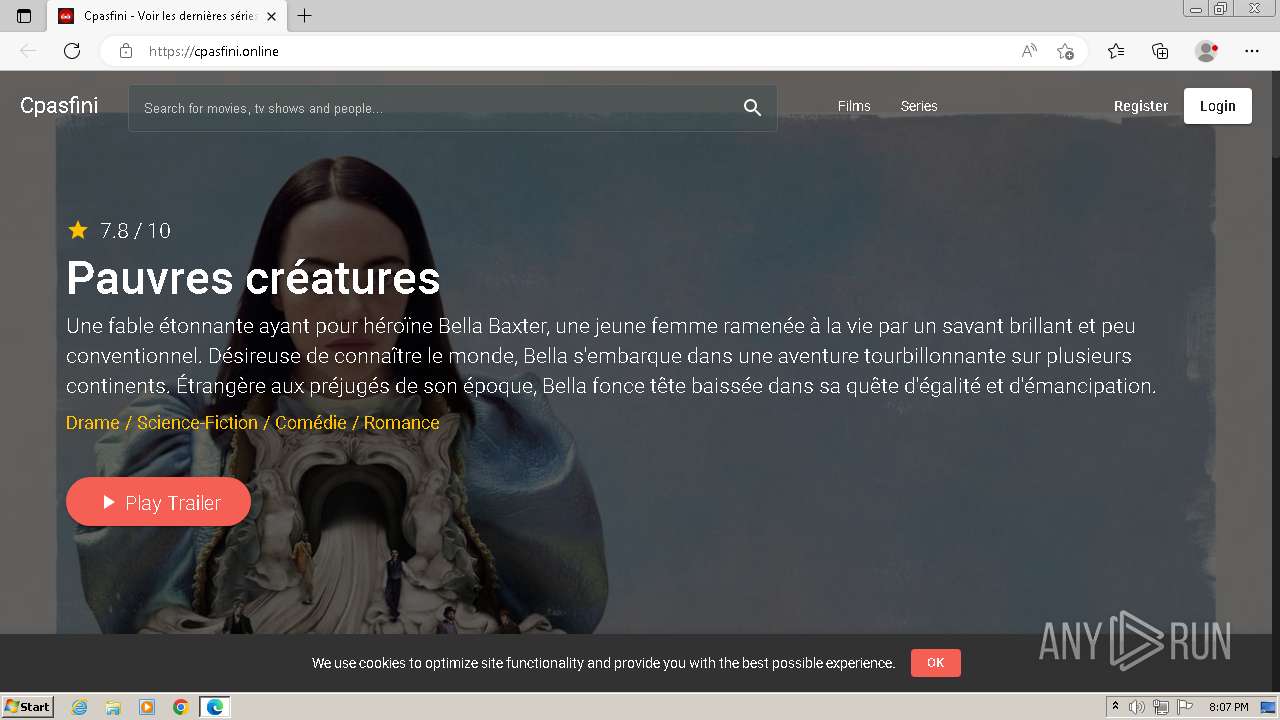
Task: Click the yellow star rating icon
Action: 78,230
